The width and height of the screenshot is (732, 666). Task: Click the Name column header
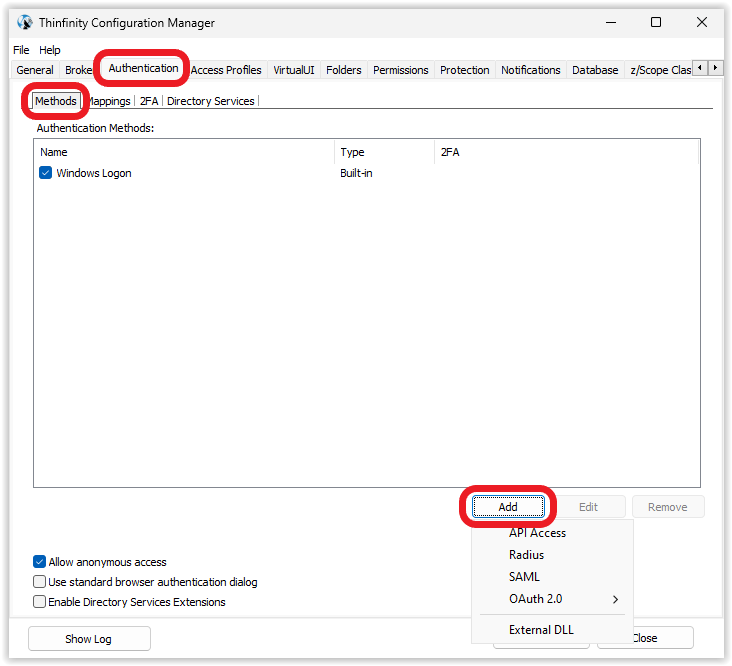coord(184,152)
